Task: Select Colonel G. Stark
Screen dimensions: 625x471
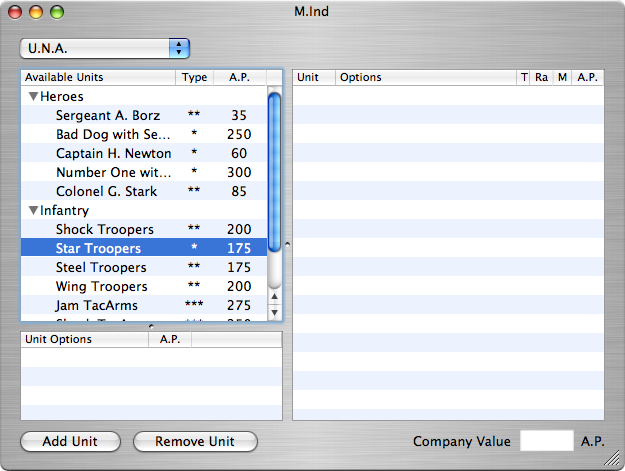Action: pyautogui.click(x=107, y=192)
